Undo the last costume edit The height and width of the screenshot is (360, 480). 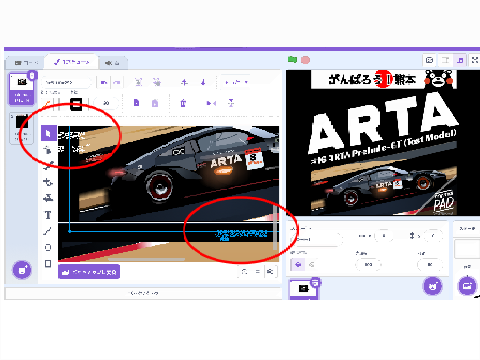coord(104,82)
